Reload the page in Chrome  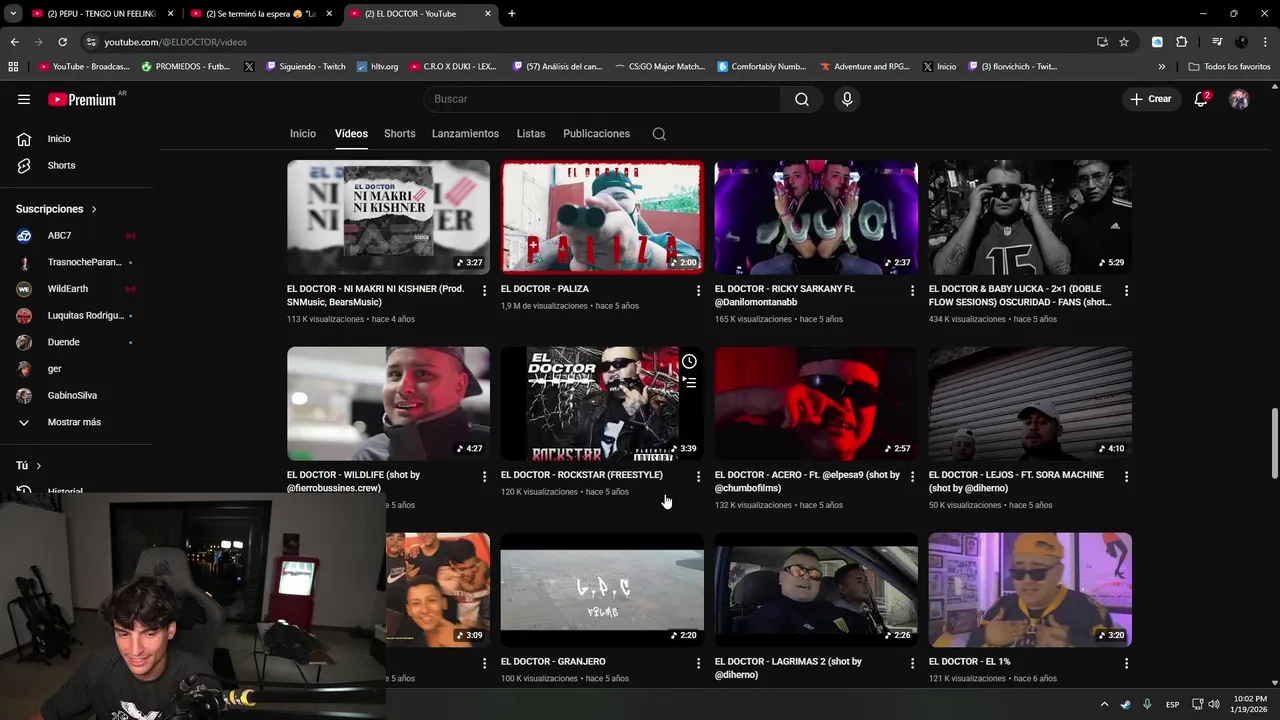pyautogui.click(x=62, y=42)
